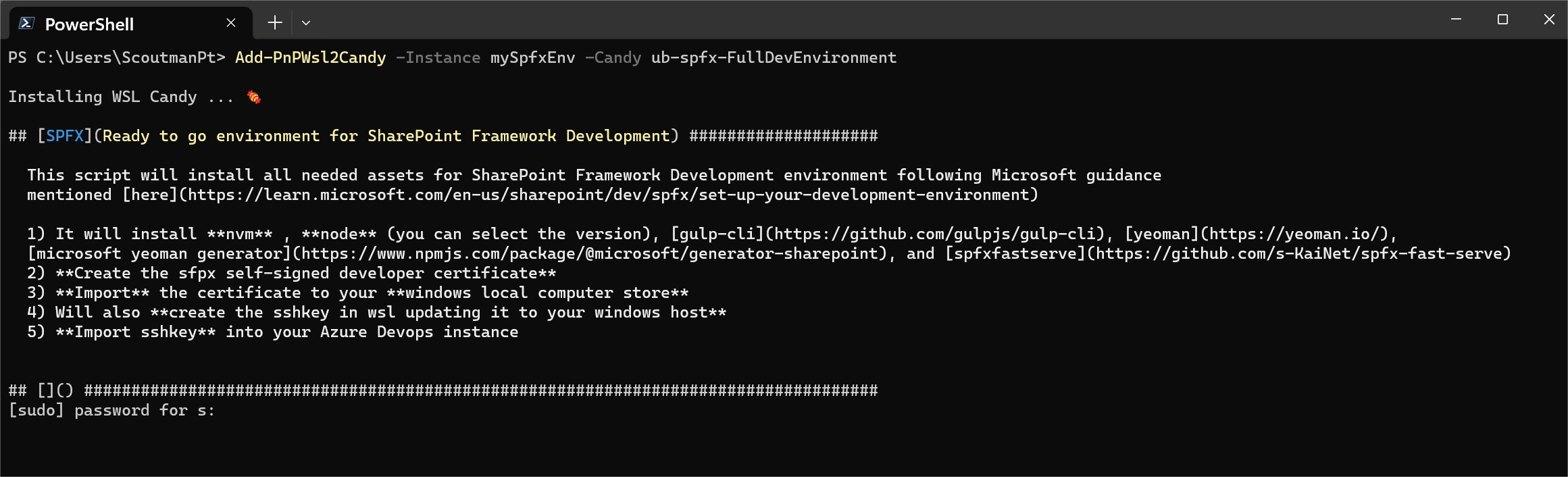Click the mySpfxEnv instance argument
Viewport: 1568px width, 477px height.
(533, 58)
